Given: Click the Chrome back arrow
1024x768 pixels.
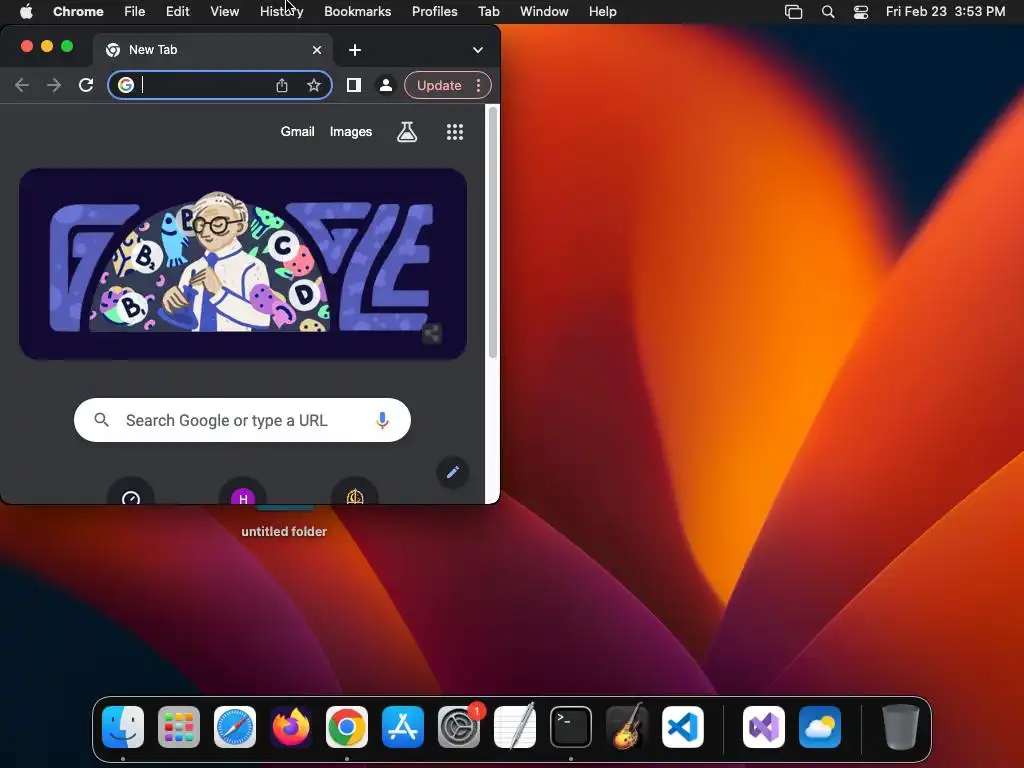Looking at the screenshot, I should click(x=22, y=86).
